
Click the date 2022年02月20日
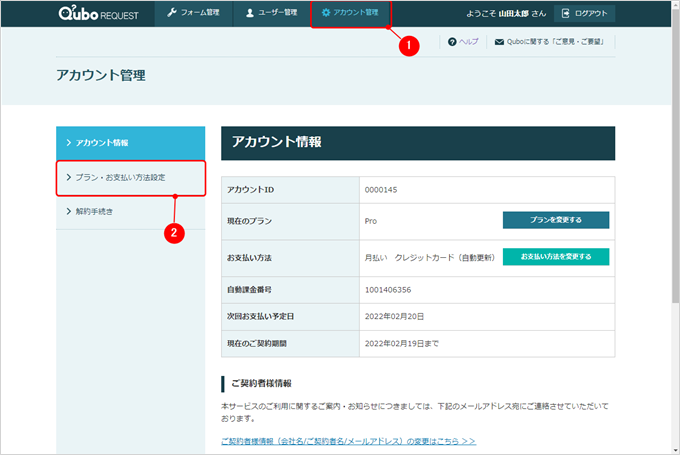(394, 317)
